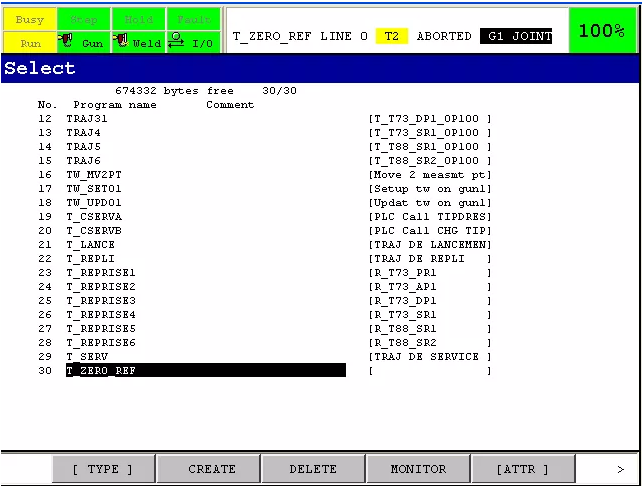Click the I/O status arrows icon
Image resolution: width=644 pixels, height=489 pixels.
point(176,40)
